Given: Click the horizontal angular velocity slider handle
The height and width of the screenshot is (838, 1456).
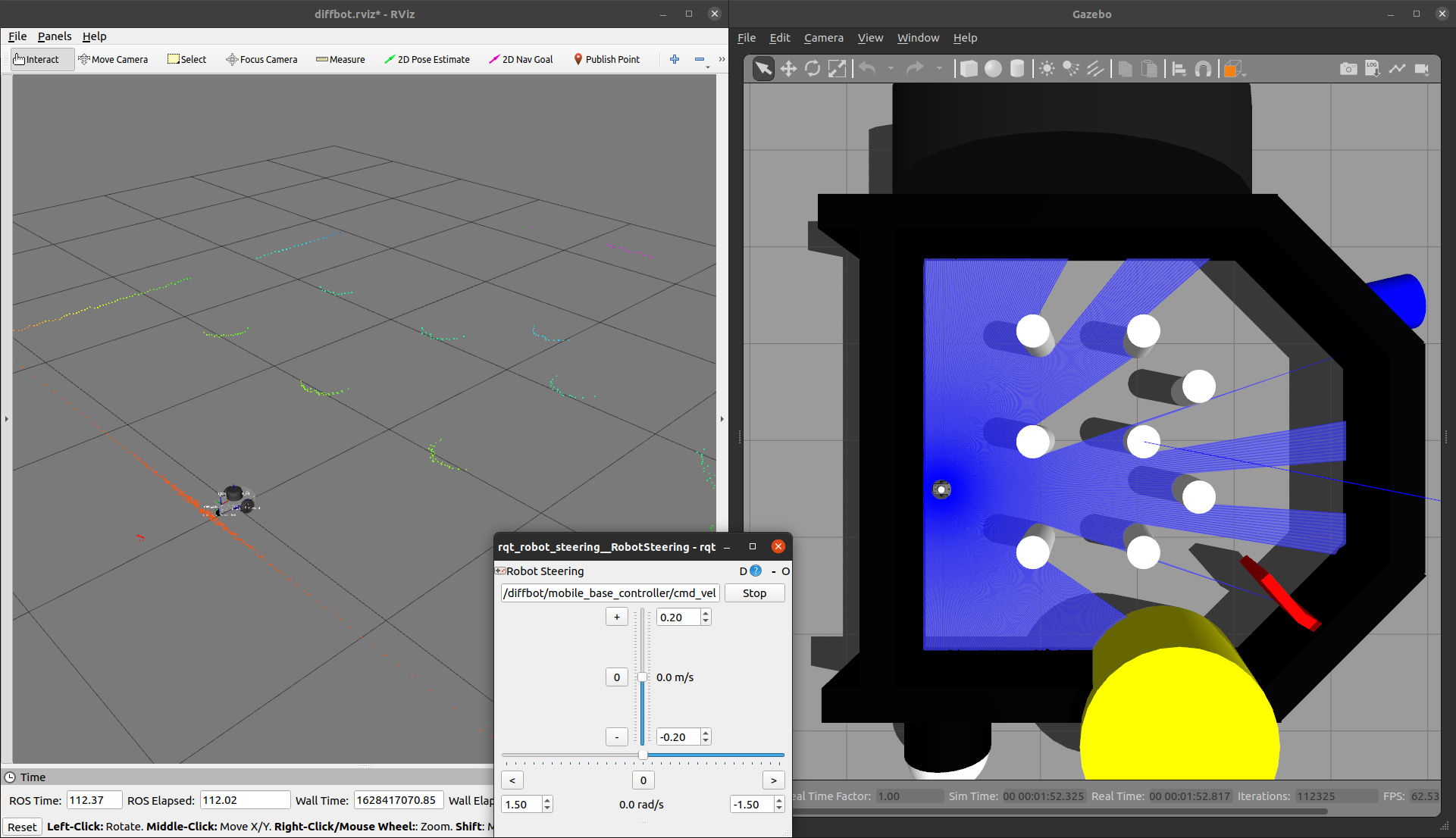Looking at the screenshot, I should 643,755.
